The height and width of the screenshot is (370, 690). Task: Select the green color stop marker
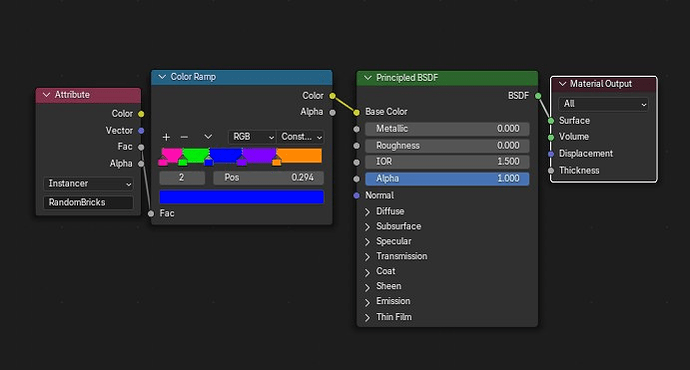coord(183,162)
